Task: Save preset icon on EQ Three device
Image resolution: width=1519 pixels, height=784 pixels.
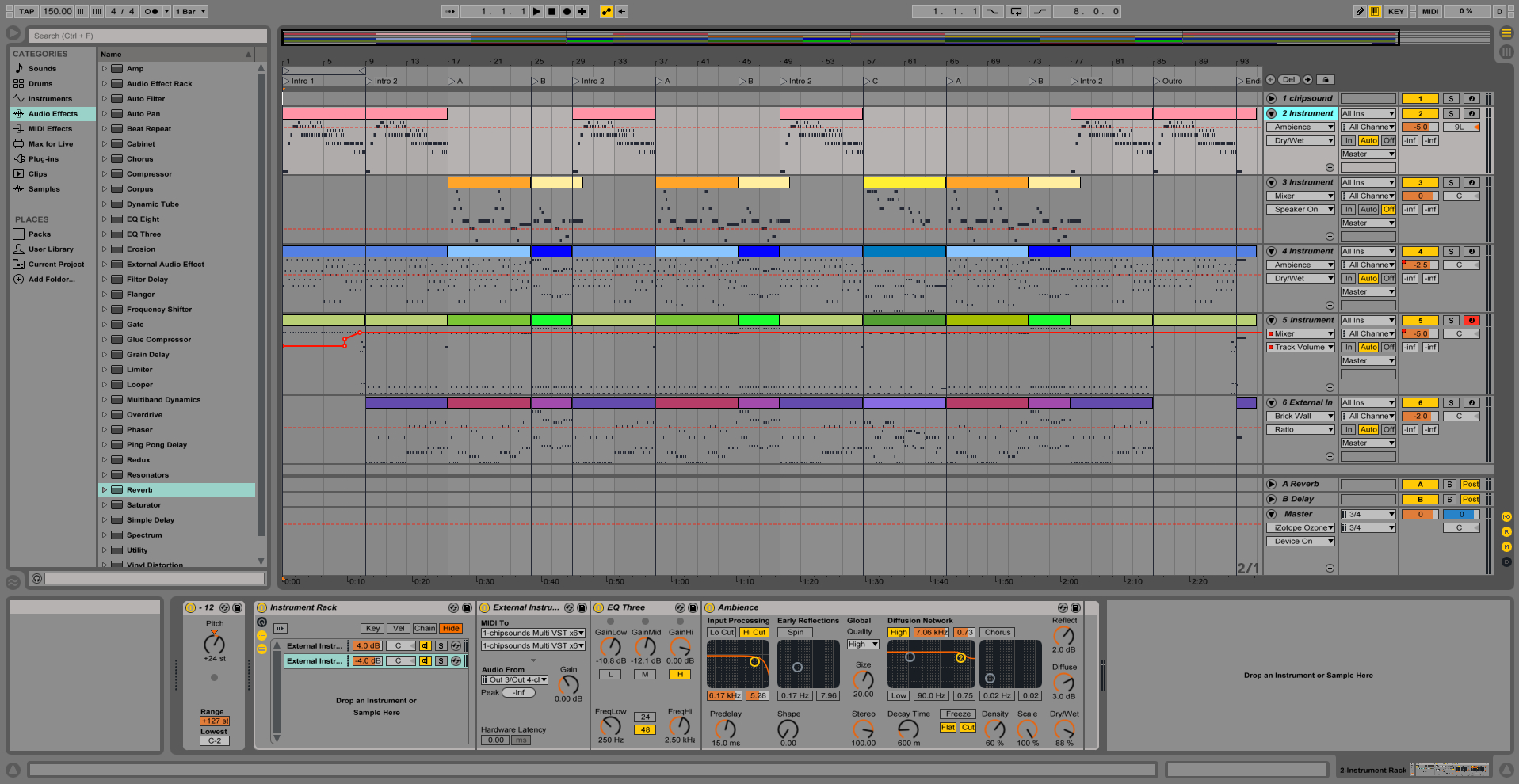Action: (x=693, y=607)
